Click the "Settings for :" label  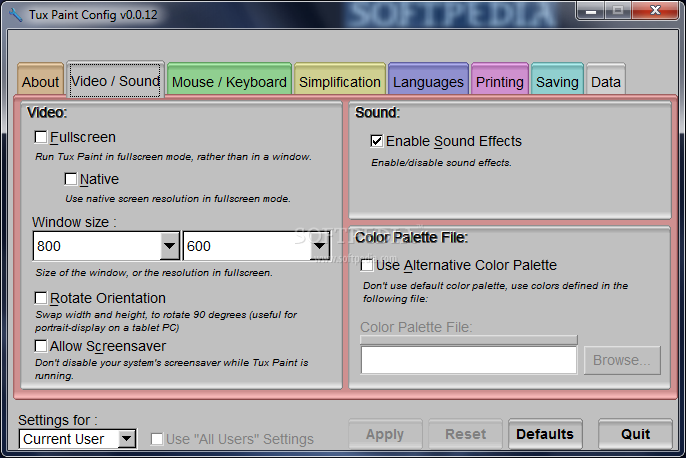click(58, 420)
